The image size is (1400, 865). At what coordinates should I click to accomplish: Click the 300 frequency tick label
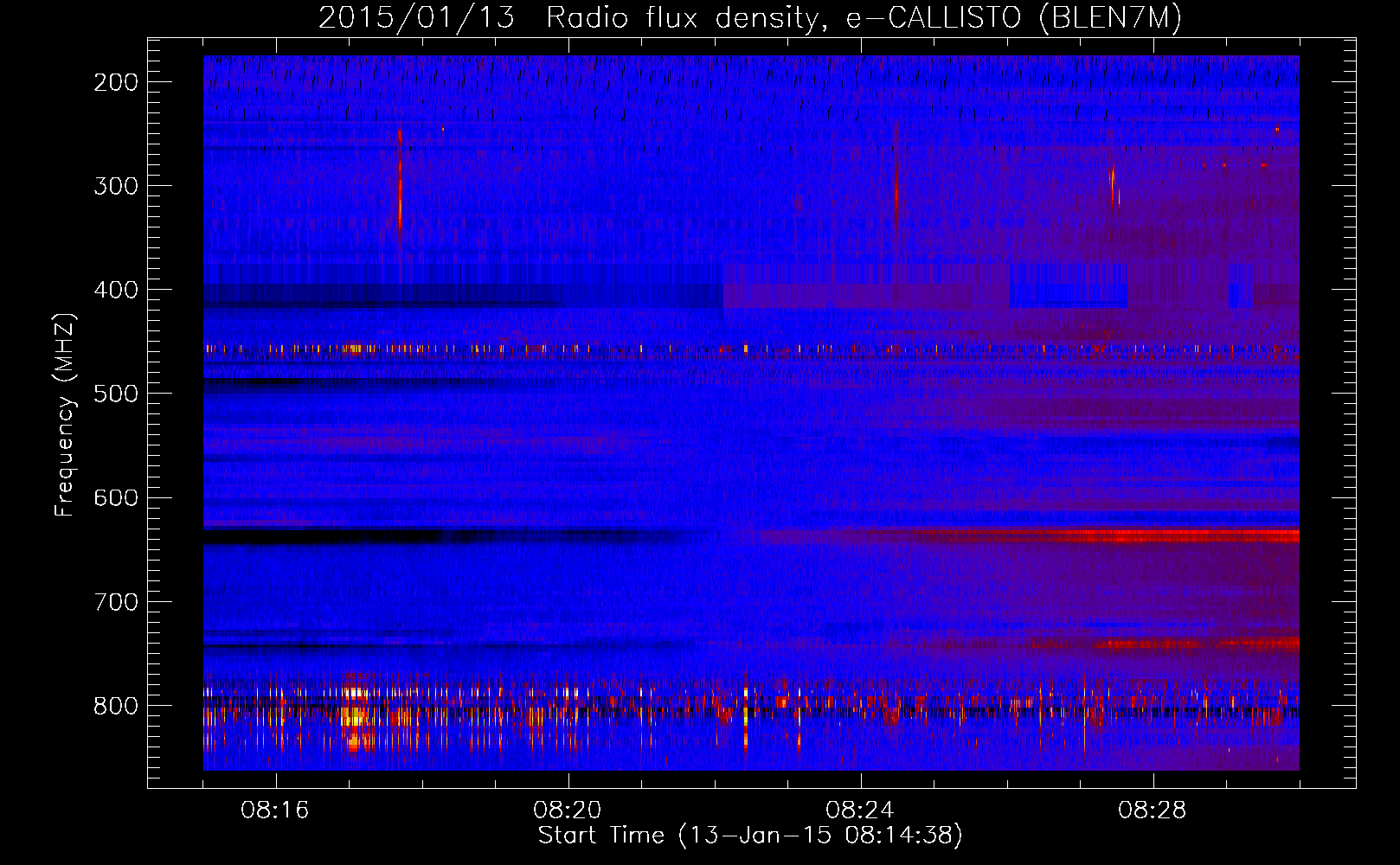coord(116,186)
